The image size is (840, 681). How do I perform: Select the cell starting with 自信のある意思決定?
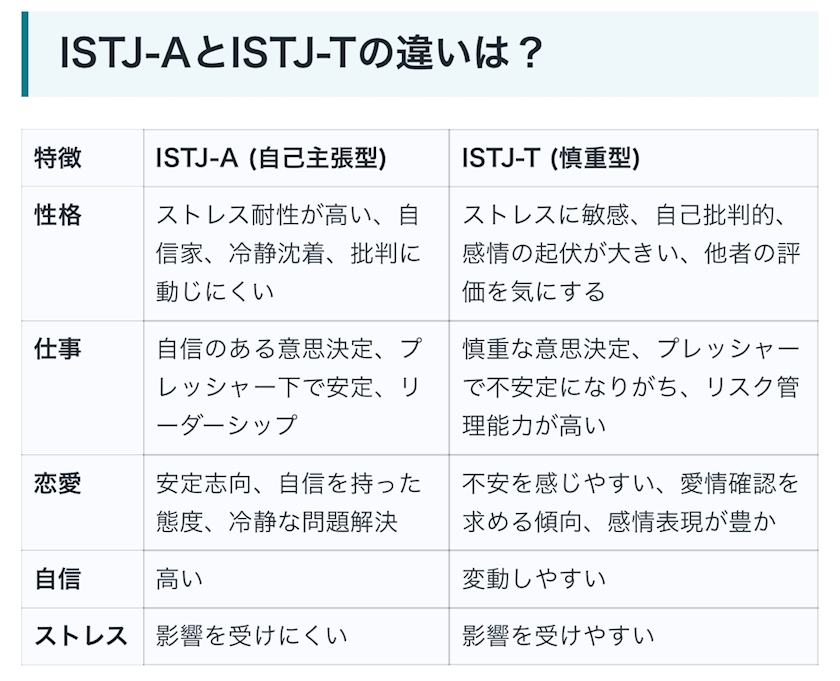[x=288, y=387]
